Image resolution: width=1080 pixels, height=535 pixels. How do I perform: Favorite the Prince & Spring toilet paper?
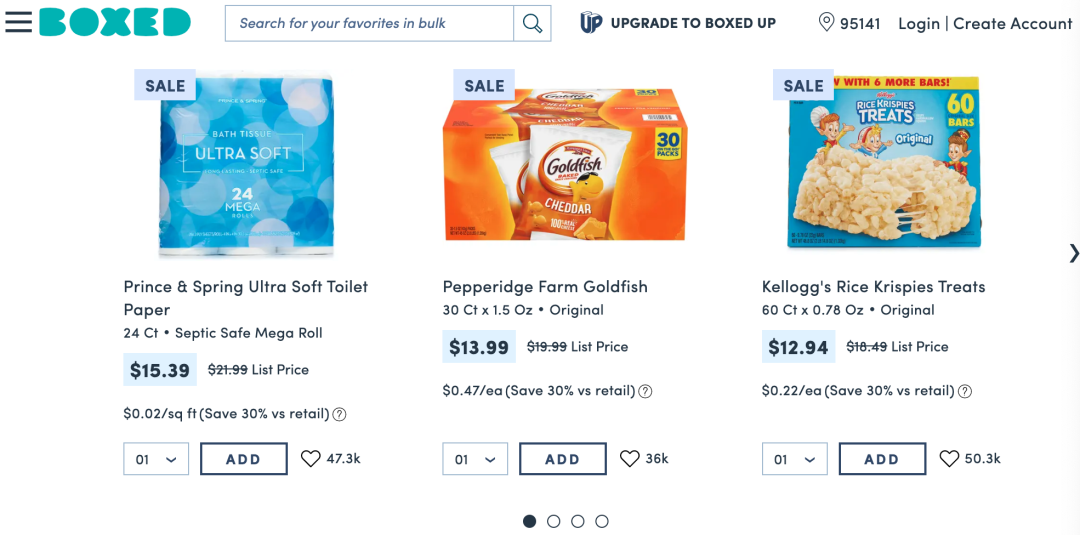(x=311, y=459)
